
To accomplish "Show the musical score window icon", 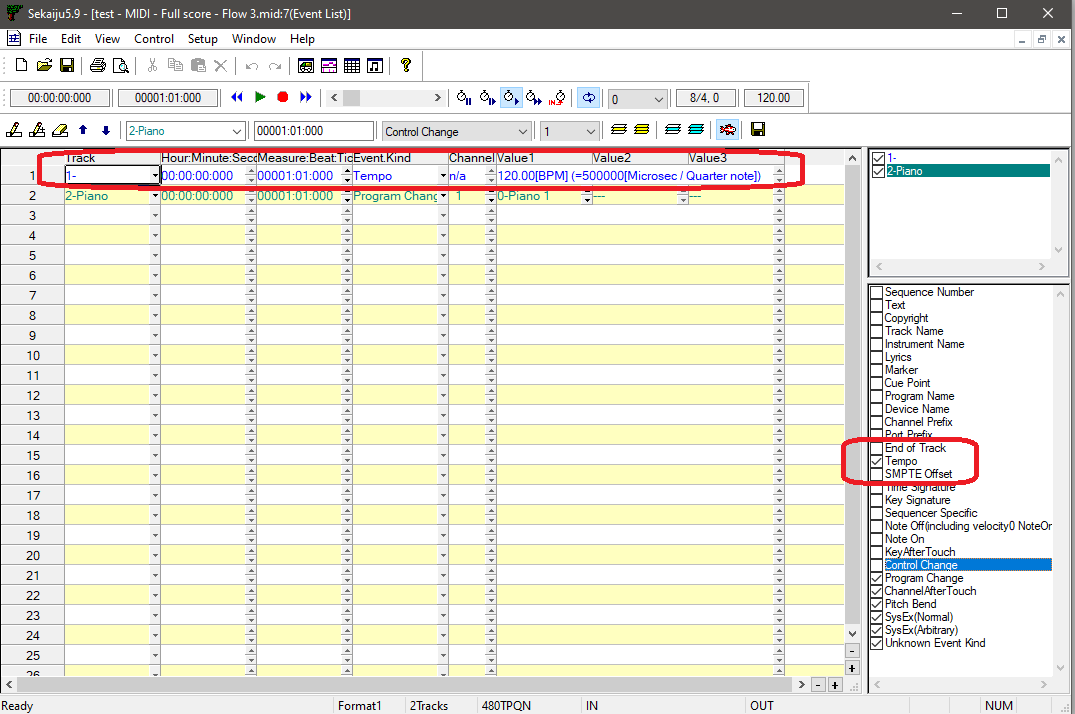I will 374,66.
